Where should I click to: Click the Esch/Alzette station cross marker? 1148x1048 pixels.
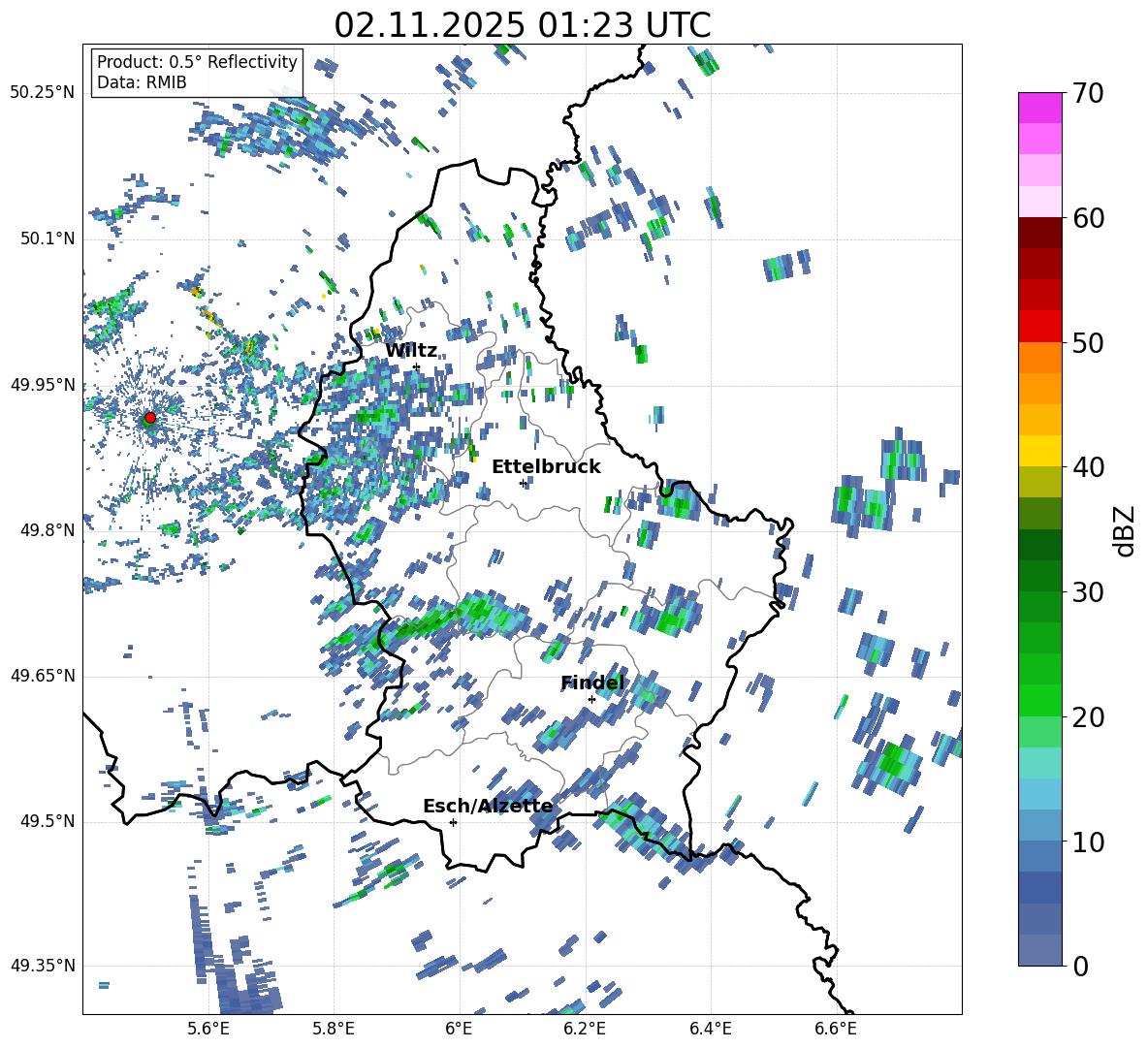(453, 822)
